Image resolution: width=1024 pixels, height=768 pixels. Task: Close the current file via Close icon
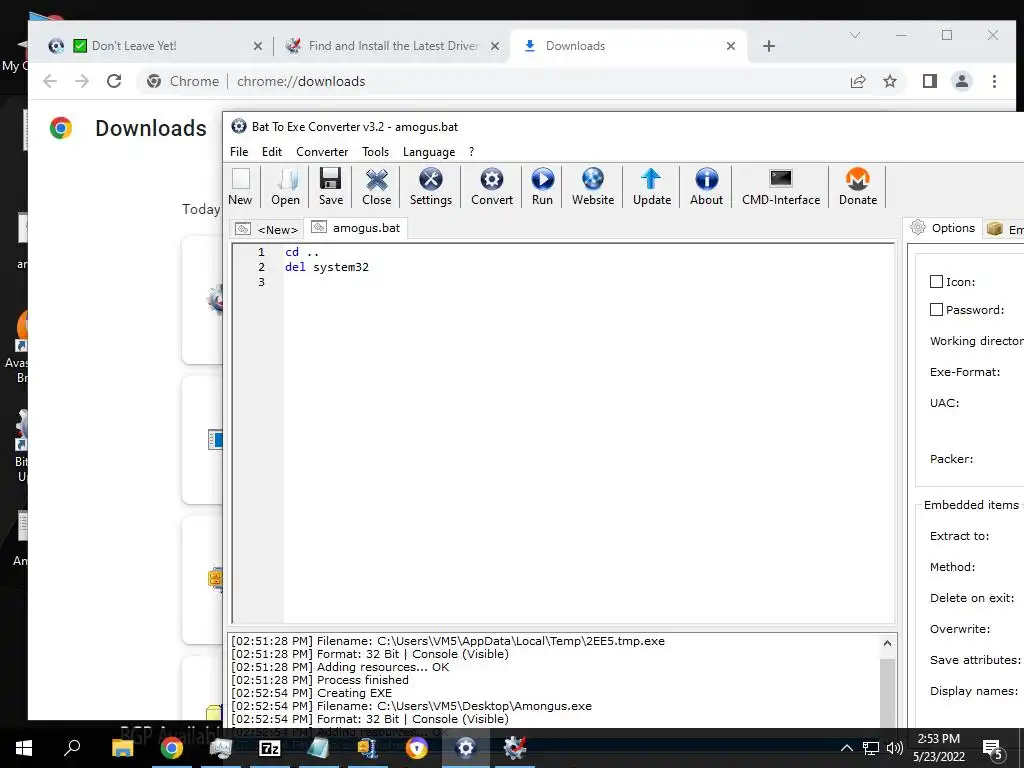377,187
